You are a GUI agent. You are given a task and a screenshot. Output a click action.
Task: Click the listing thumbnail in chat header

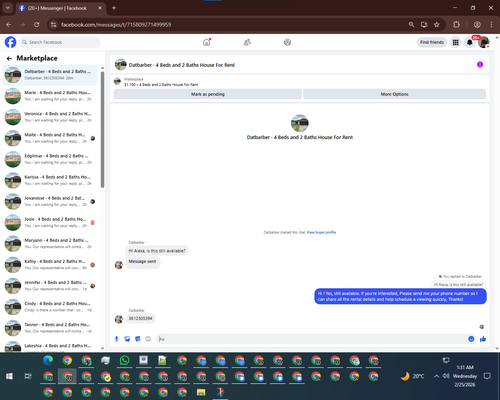coord(121,65)
